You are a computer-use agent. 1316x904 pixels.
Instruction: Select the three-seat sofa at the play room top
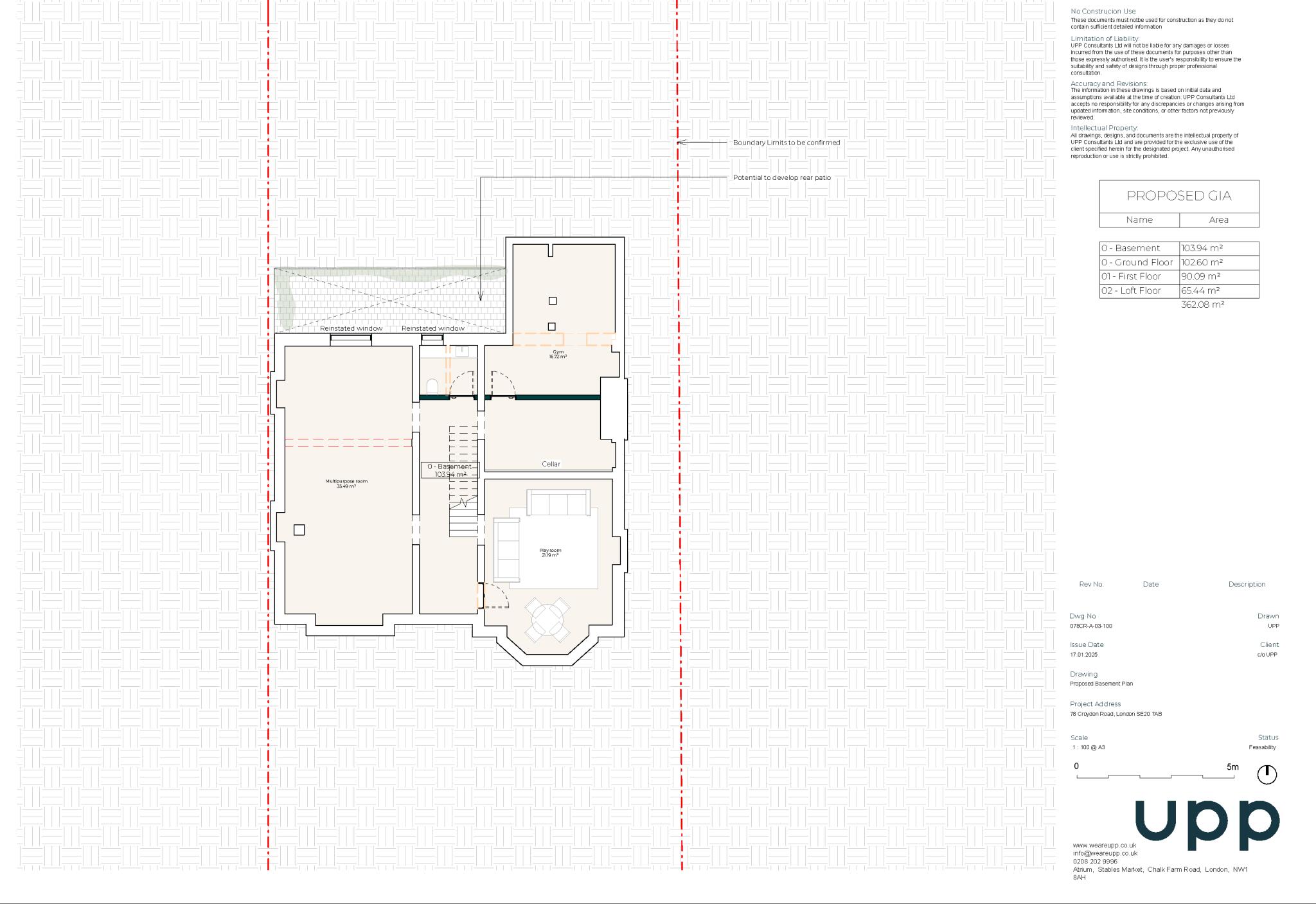[558, 502]
